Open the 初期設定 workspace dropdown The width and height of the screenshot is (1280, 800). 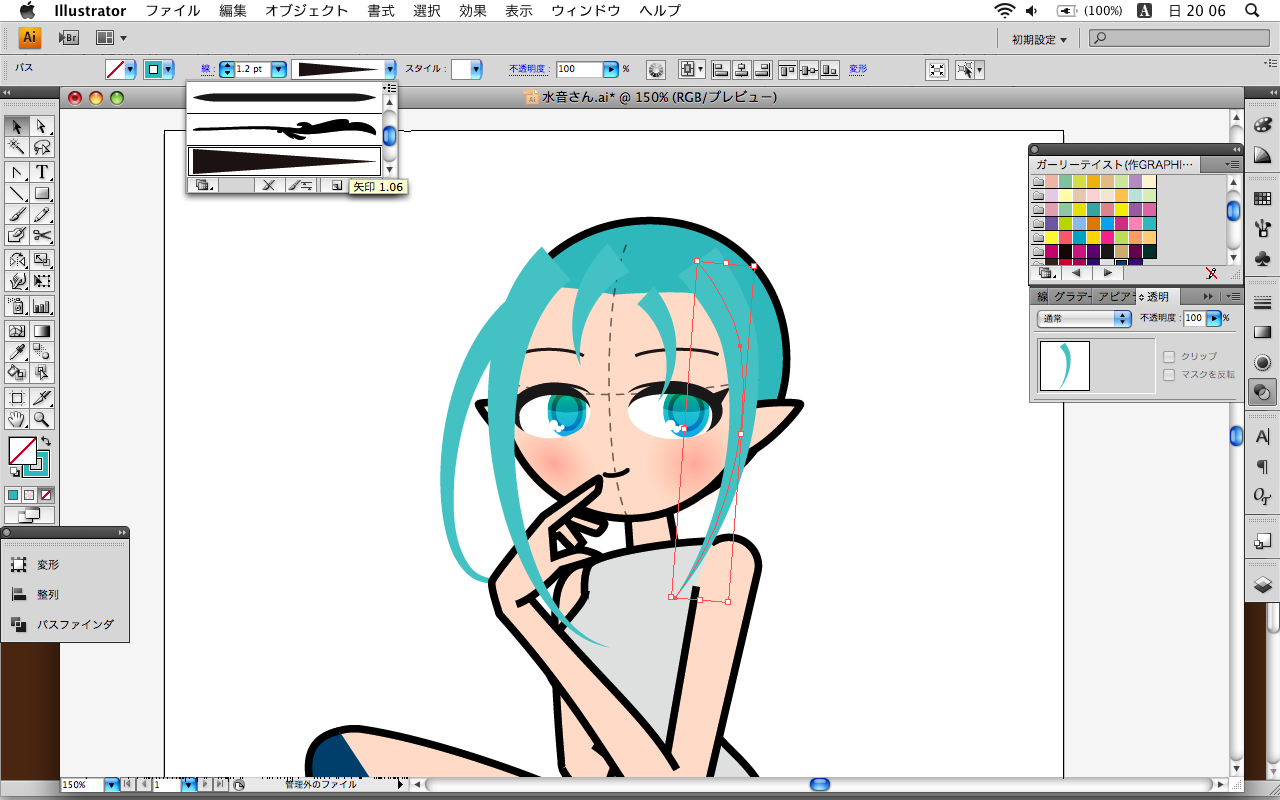tap(1039, 39)
